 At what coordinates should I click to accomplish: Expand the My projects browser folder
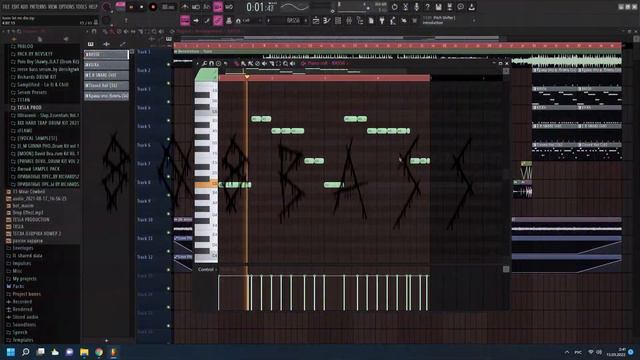[x=21, y=279]
